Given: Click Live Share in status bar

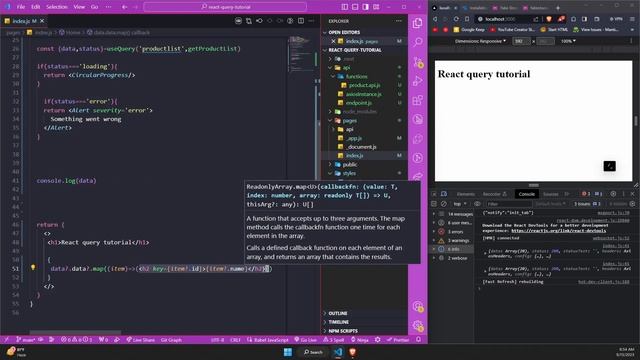Looking at the screenshot, I should 140,340.
